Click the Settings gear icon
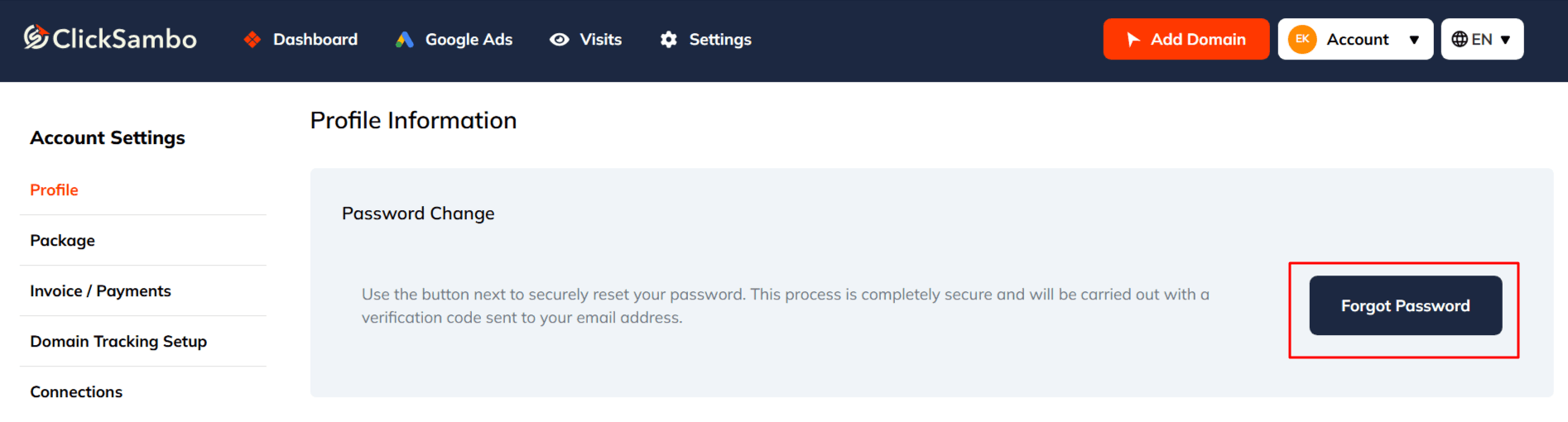Viewport: 1568px width, 422px height. pyautogui.click(x=669, y=40)
